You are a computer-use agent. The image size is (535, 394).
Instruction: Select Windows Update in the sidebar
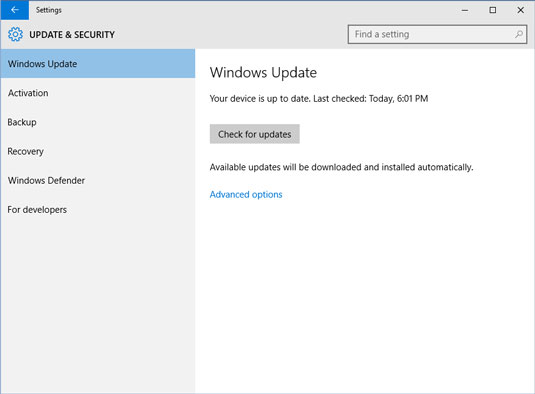98,64
